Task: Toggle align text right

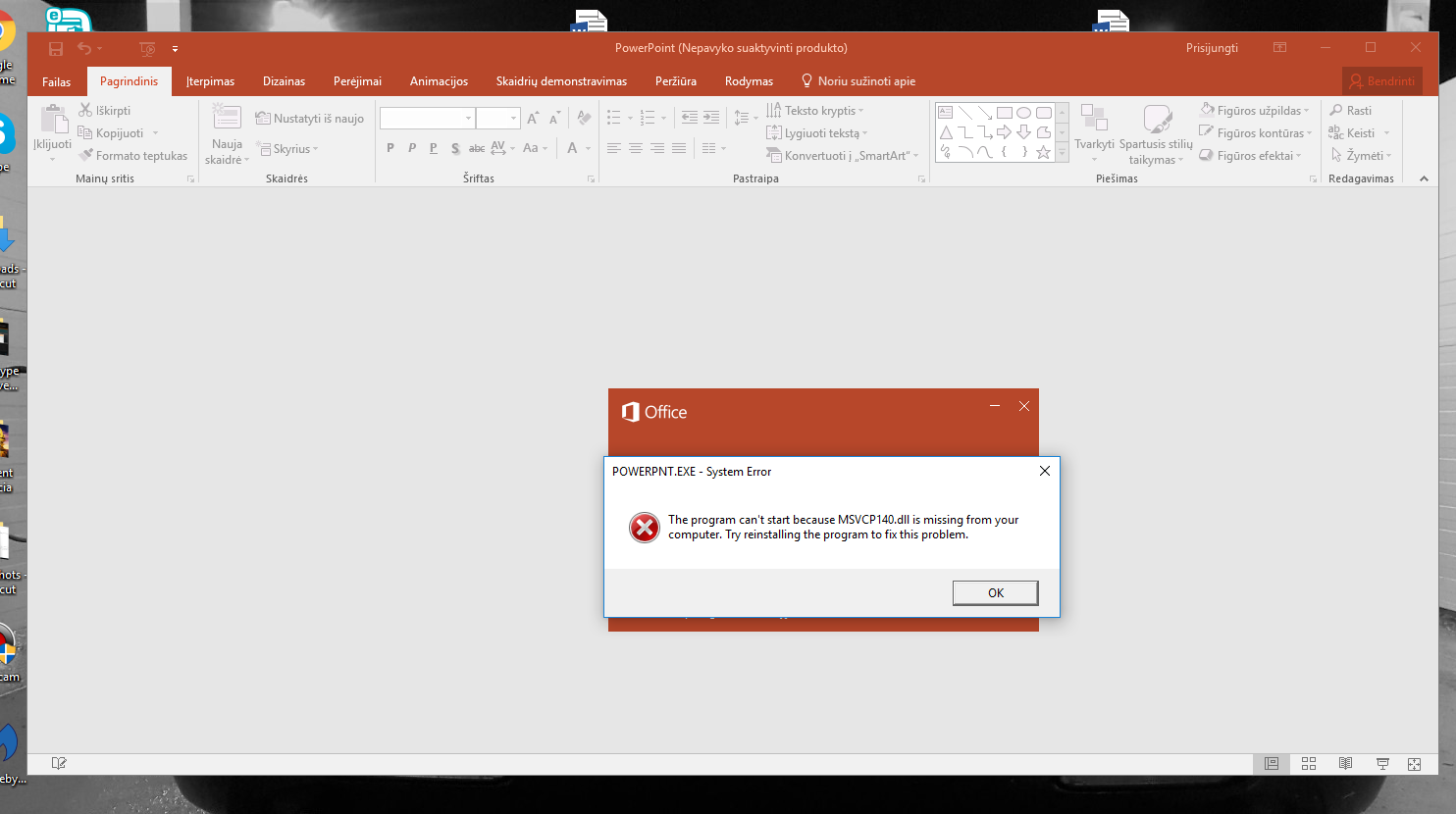Action: (x=657, y=148)
